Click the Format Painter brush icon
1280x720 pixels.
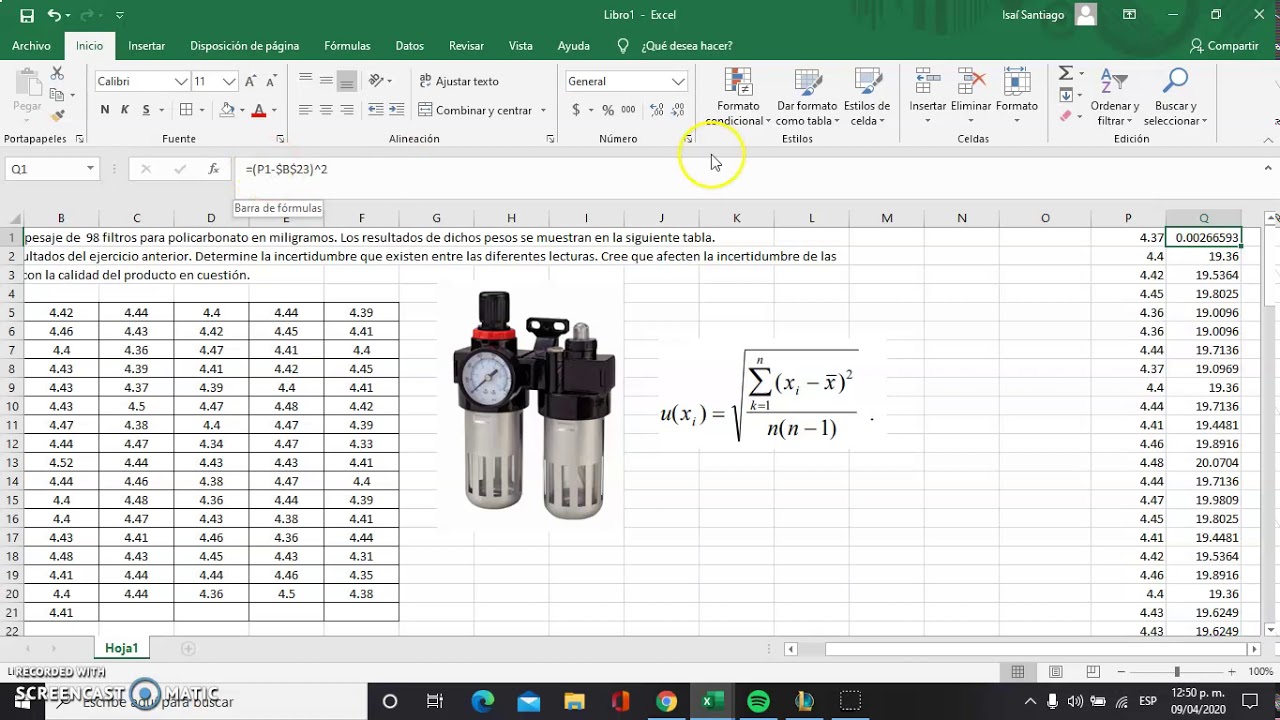58,117
